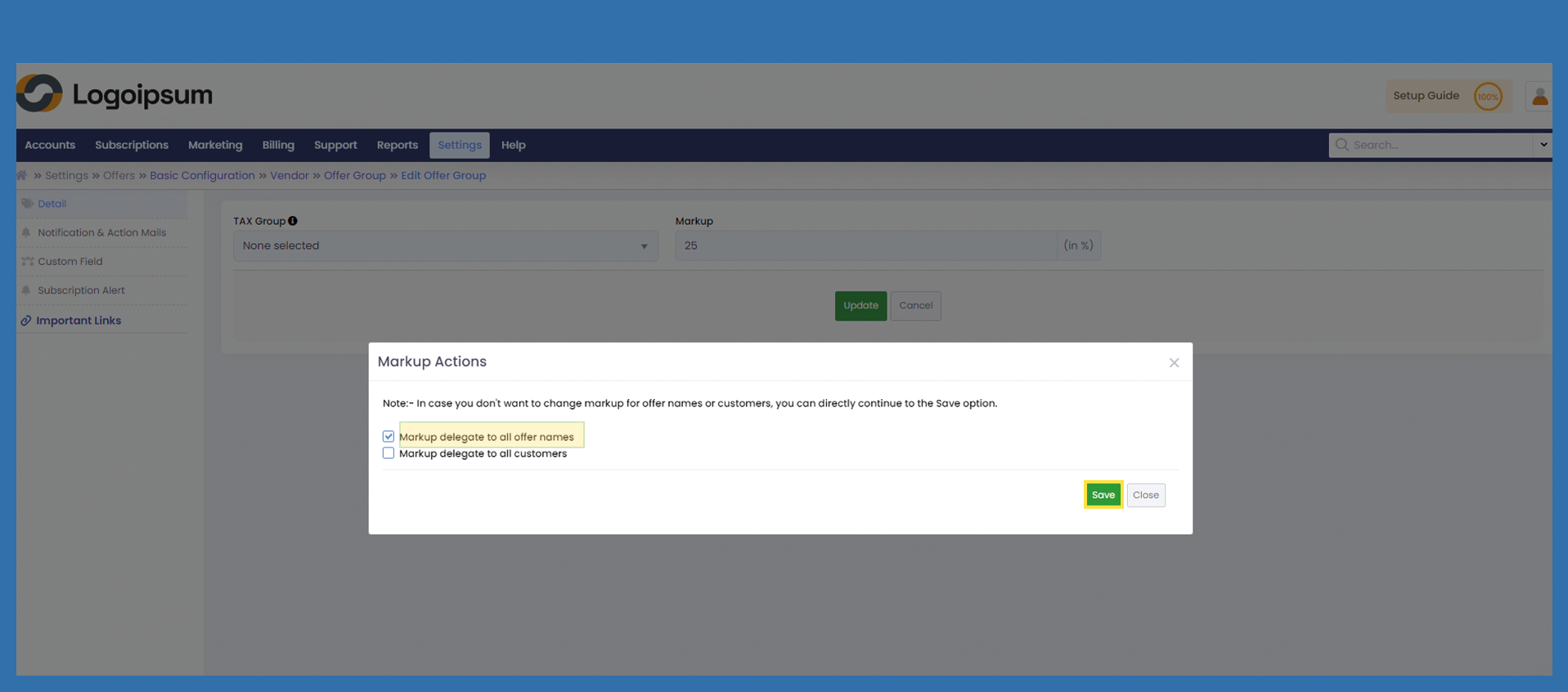Click the home icon in breadcrumb

pyautogui.click(x=22, y=175)
